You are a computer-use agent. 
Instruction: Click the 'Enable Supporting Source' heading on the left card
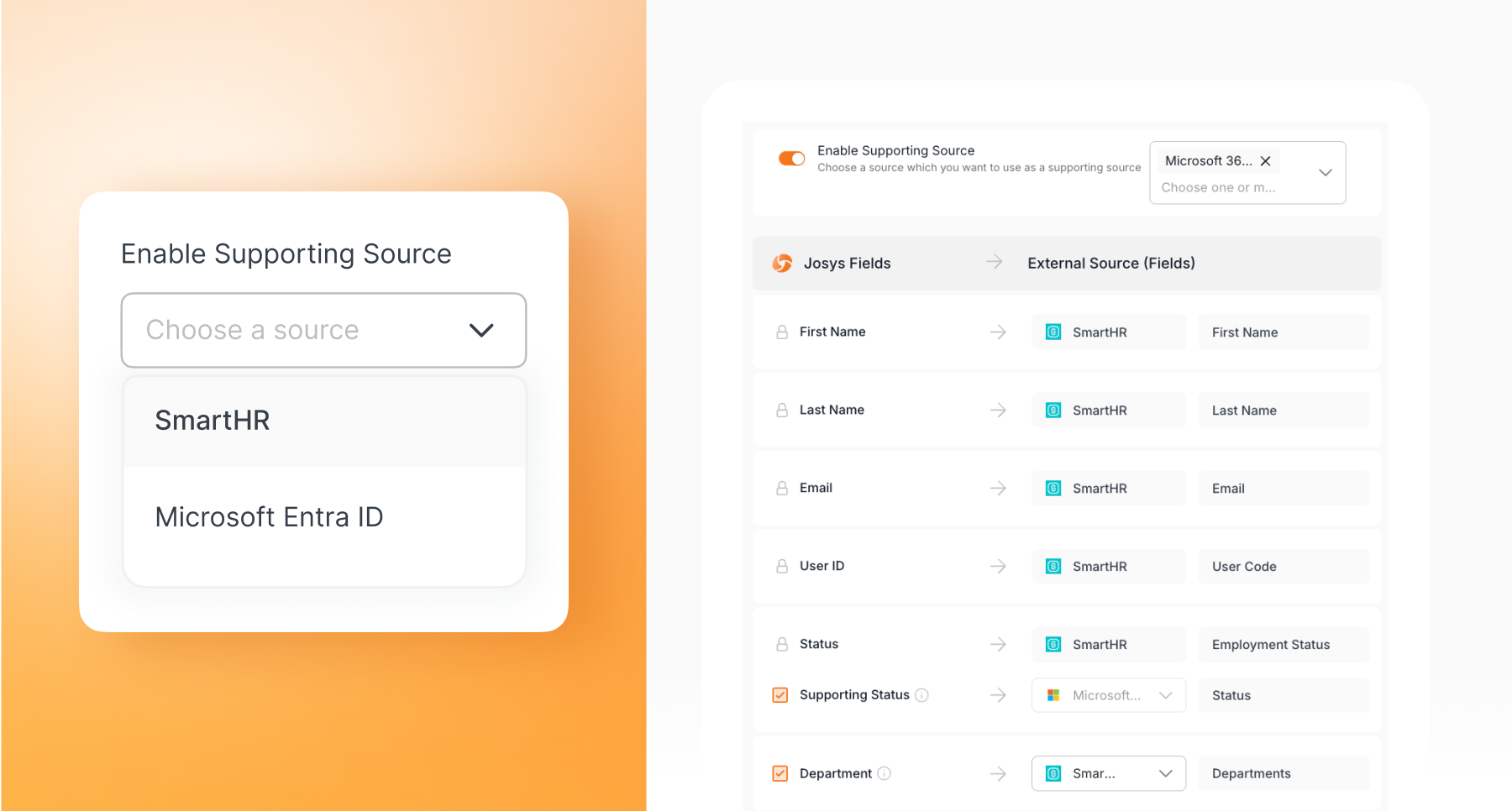click(286, 254)
